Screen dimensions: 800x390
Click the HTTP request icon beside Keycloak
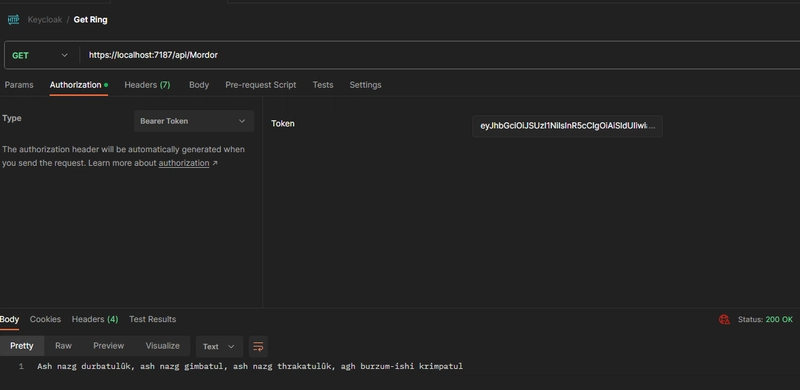pos(13,20)
